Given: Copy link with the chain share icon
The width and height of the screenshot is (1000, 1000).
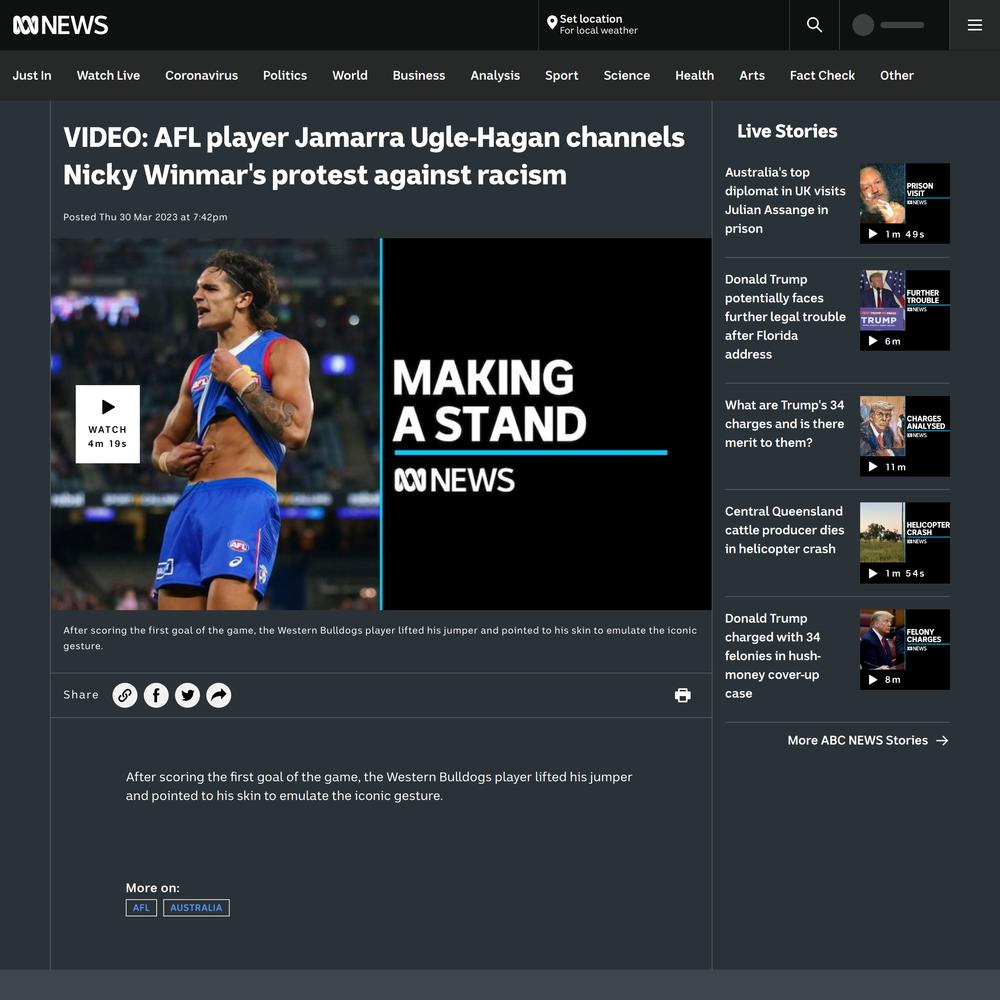Looking at the screenshot, I should (125, 695).
